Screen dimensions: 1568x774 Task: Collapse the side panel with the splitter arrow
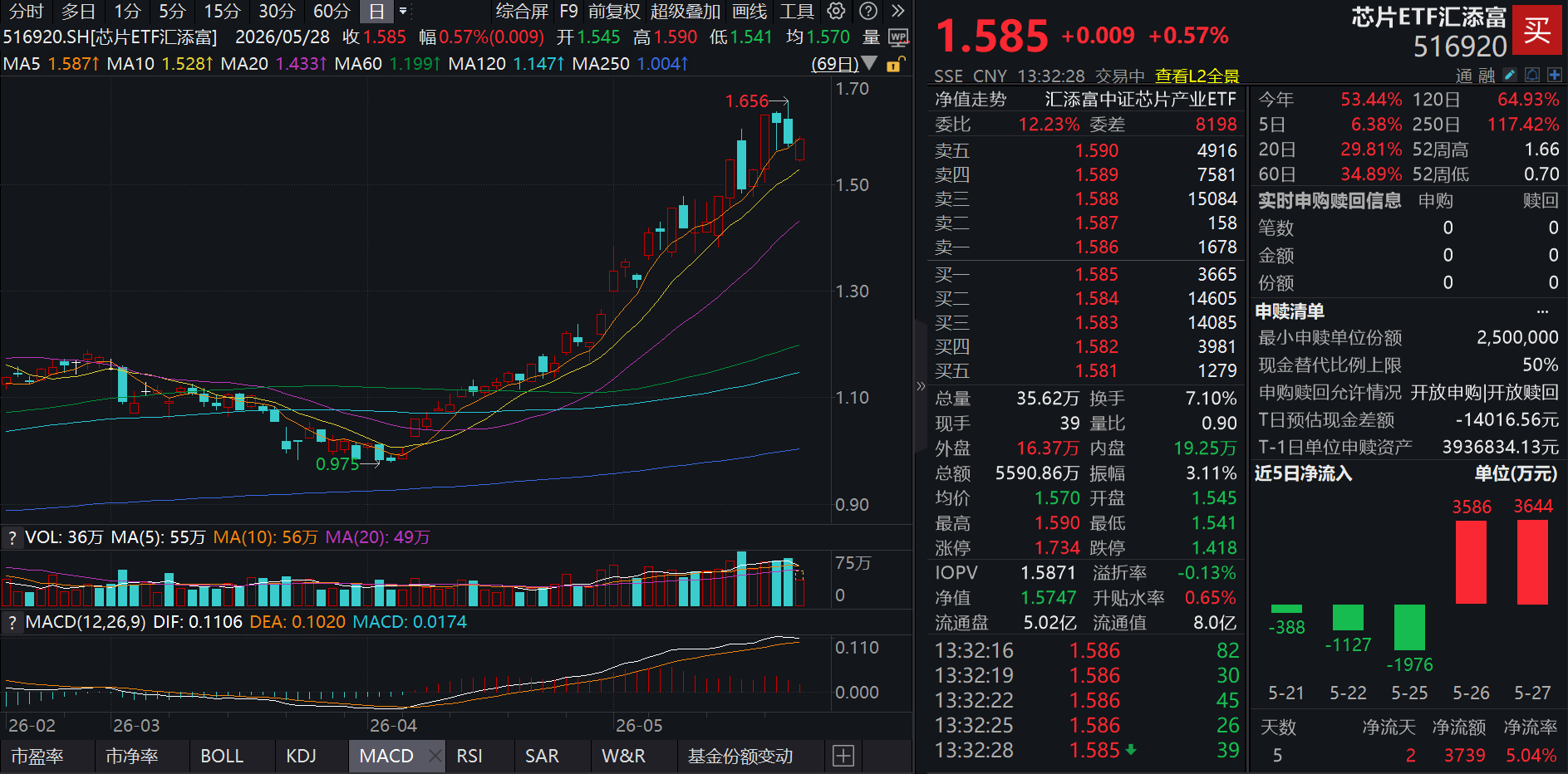pos(921,386)
